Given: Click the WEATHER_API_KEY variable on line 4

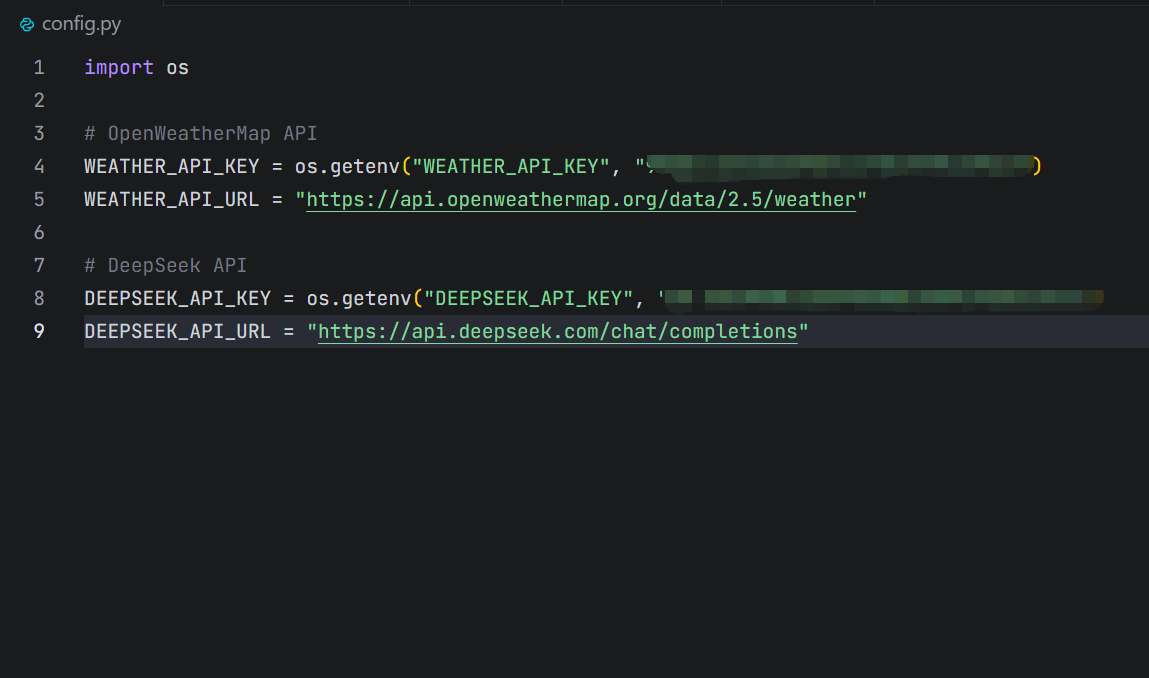Looking at the screenshot, I should [x=171, y=166].
